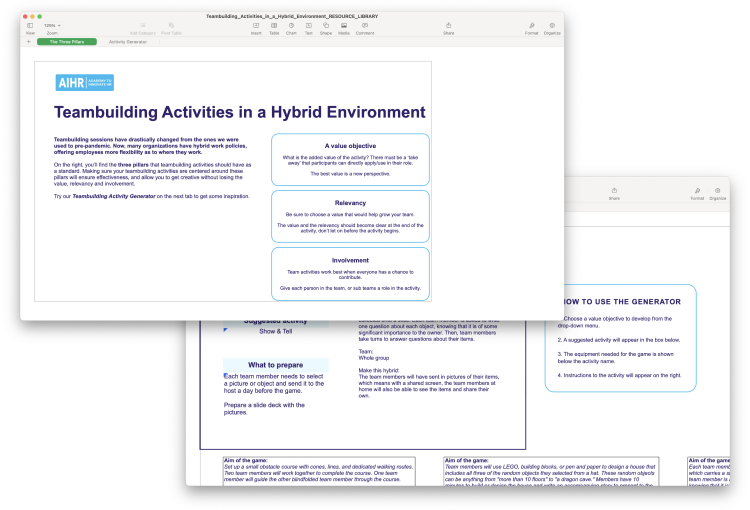Select The Three Pillars sheet tab
Screen dimensions: 750x510
(67, 42)
